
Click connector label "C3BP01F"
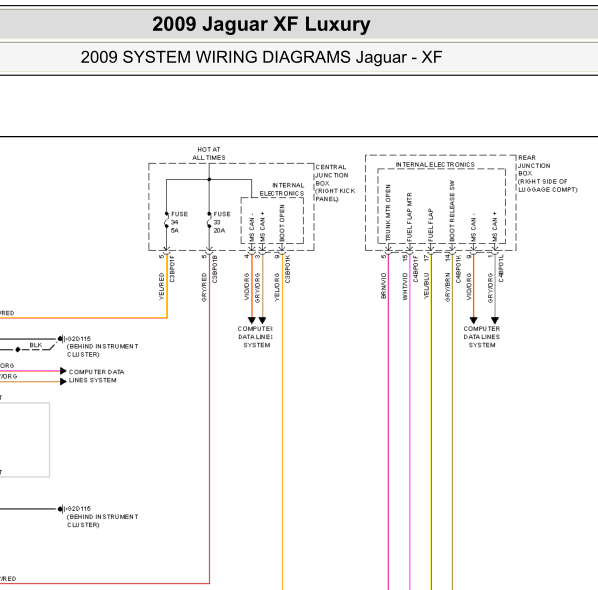tap(172, 269)
